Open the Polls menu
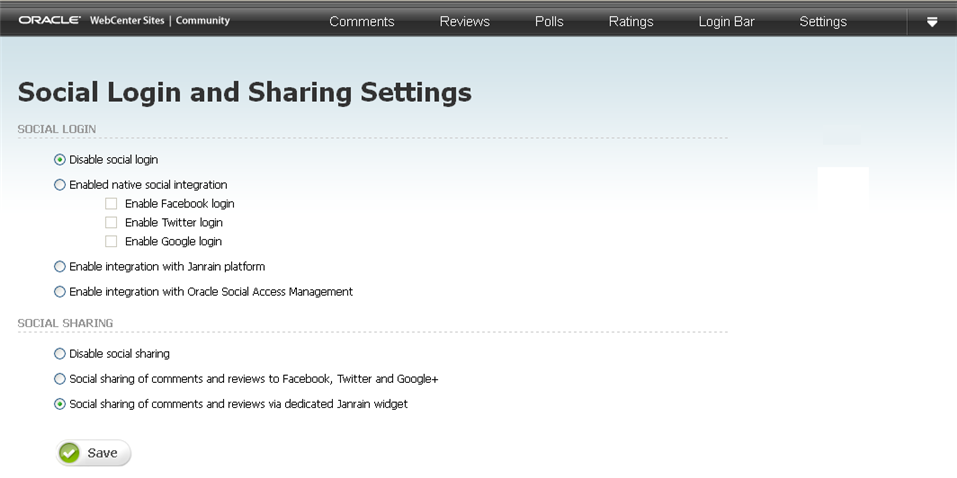 pyautogui.click(x=549, y=22)
